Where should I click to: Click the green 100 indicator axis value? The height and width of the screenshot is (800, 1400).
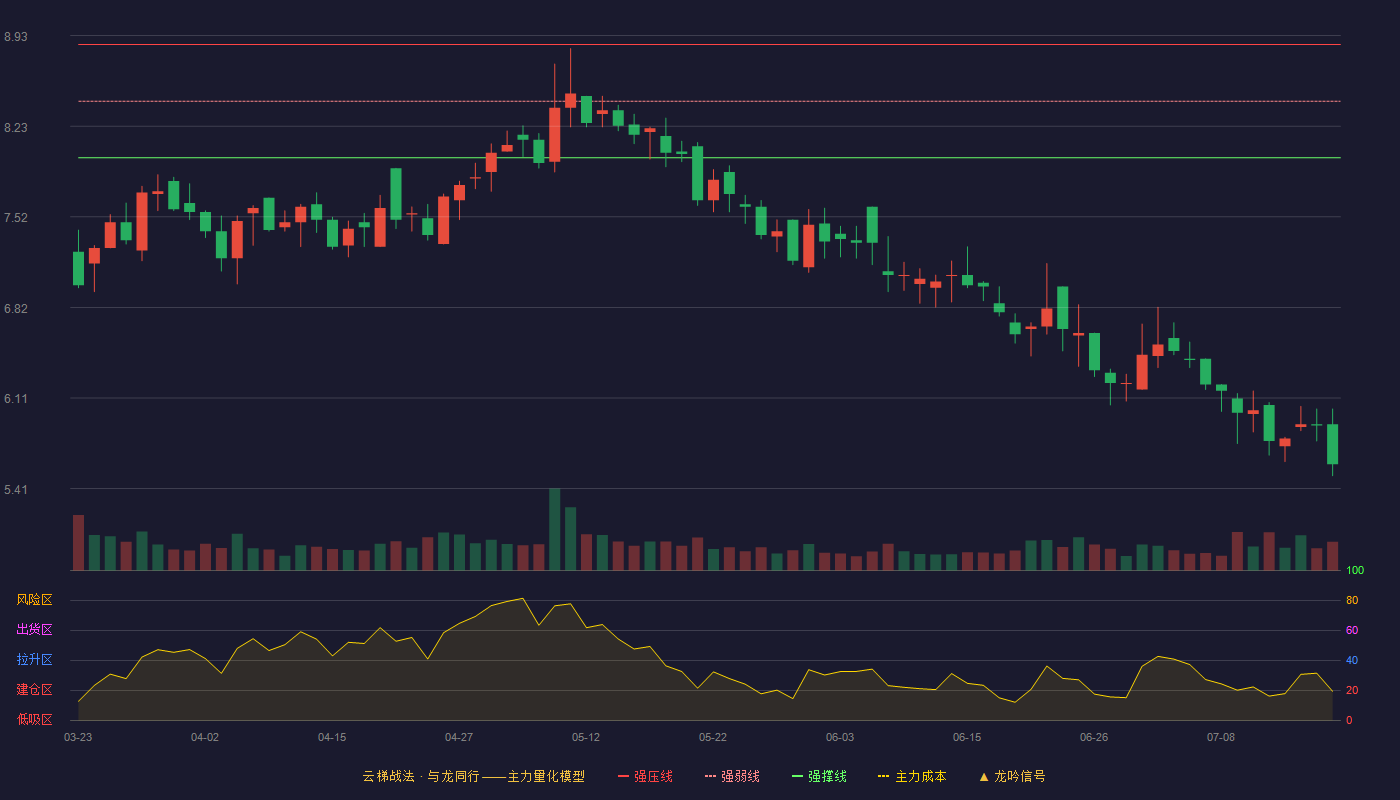pos(1355,571)
